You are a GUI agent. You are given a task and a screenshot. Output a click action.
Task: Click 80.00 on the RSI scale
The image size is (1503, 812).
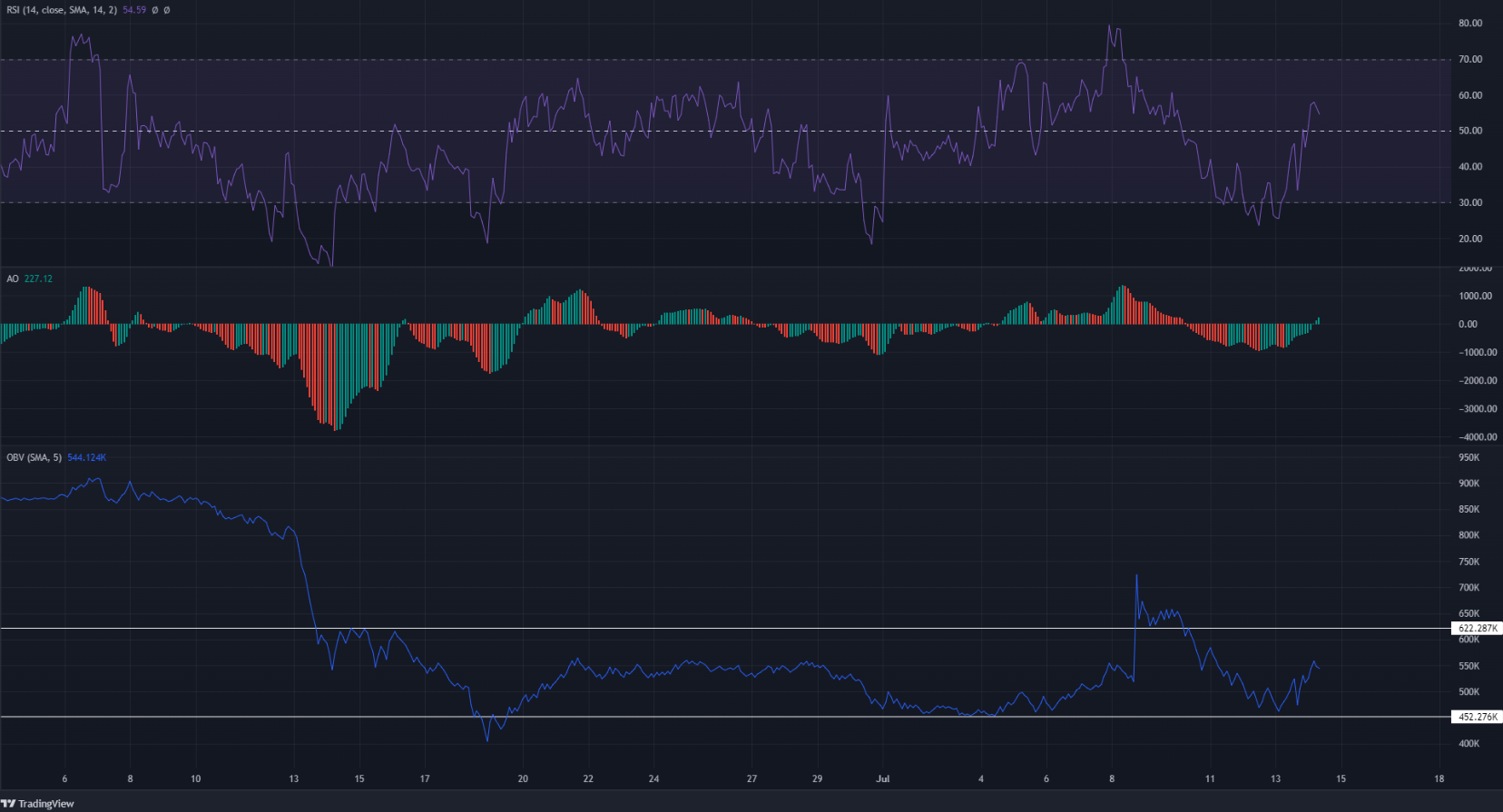1470,24
